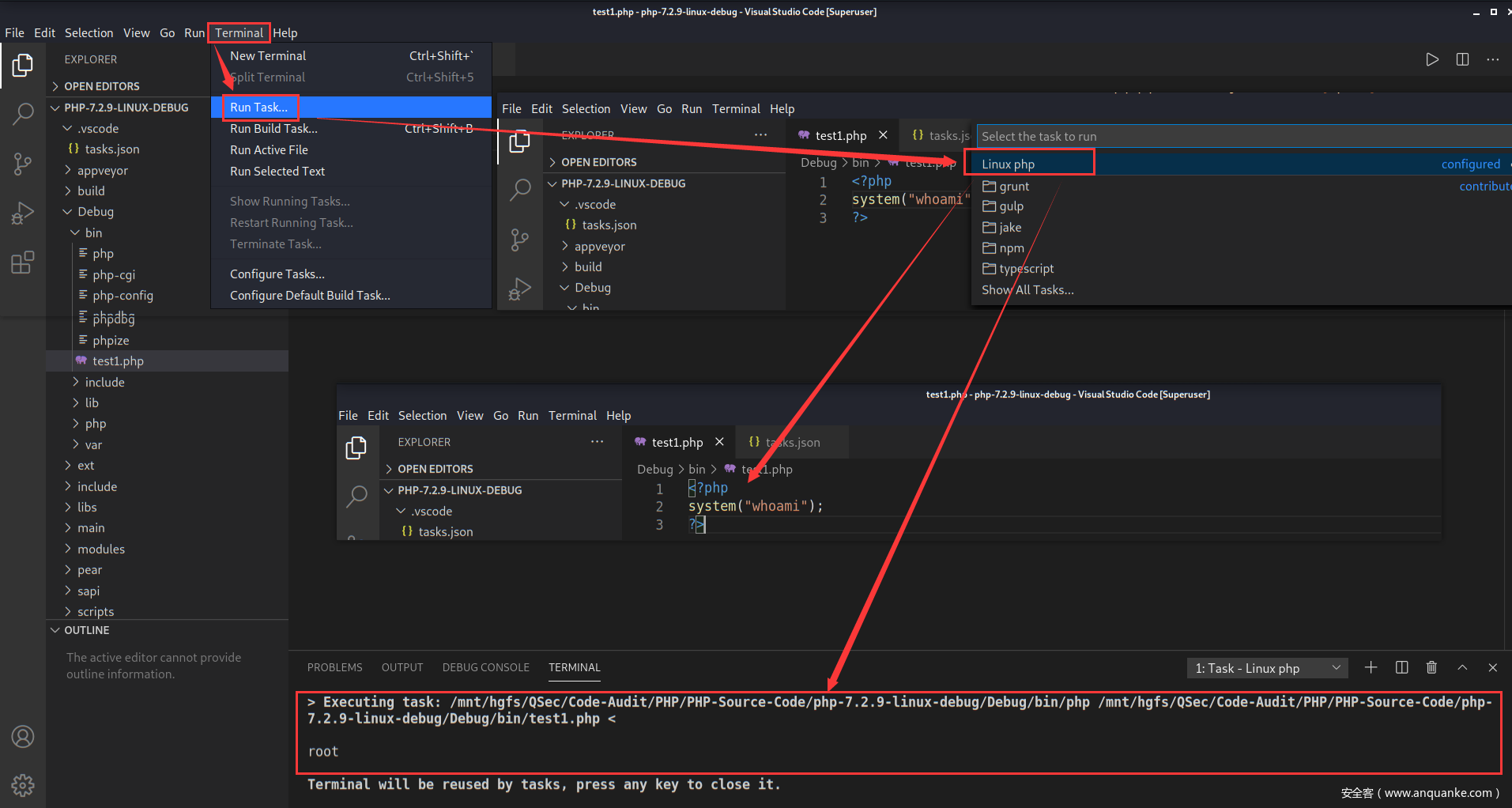Run the file with play icon

(x=1431, y=60)
